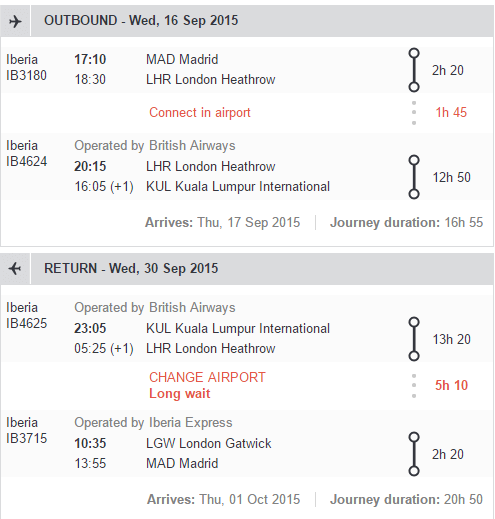Click KUL Kuala Lumpur International arrival at 16:05
The height and width of the screenshot is (519, 495).
238,187
